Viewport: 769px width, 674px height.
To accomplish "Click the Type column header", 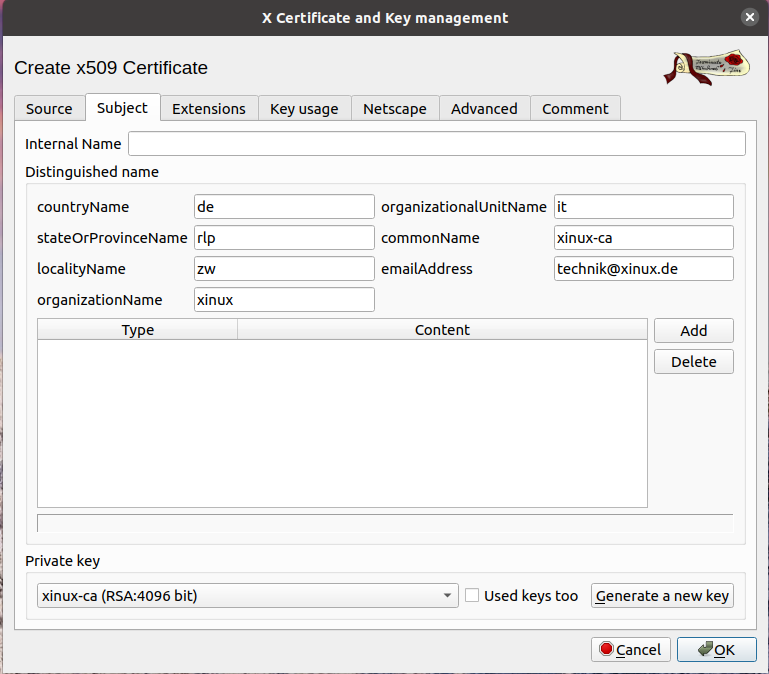I will 137,330.
